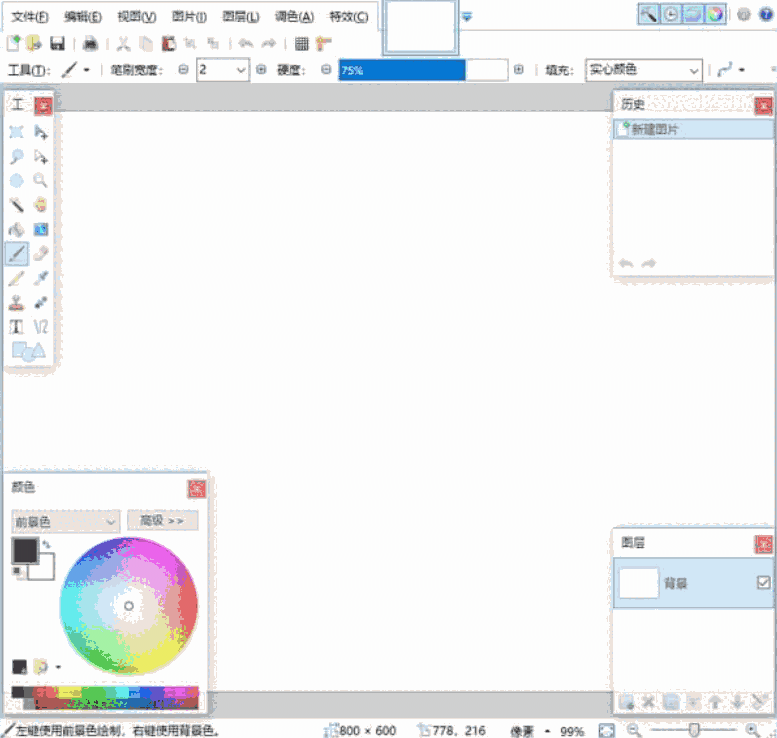Select the Pencil tool

(x=16, y=278)
